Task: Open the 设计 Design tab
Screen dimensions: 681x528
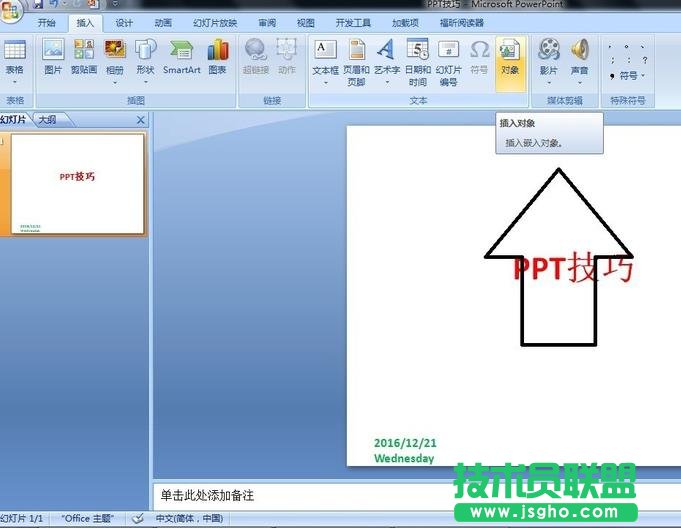Action: (x=124, y=23)
